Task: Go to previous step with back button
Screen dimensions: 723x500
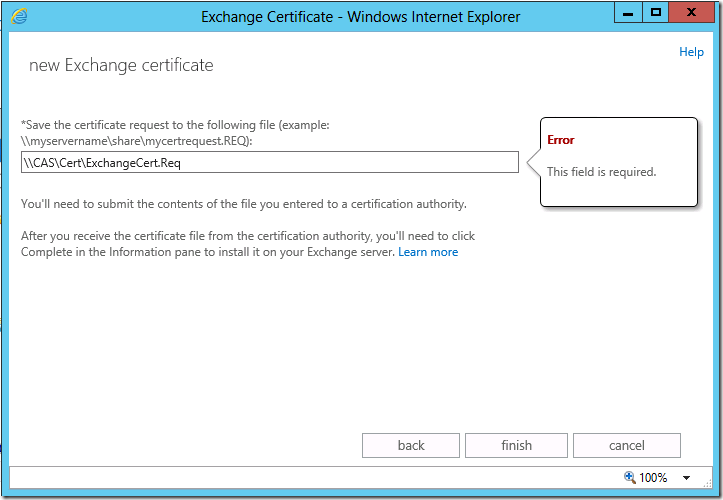Action: click(411, 446)
